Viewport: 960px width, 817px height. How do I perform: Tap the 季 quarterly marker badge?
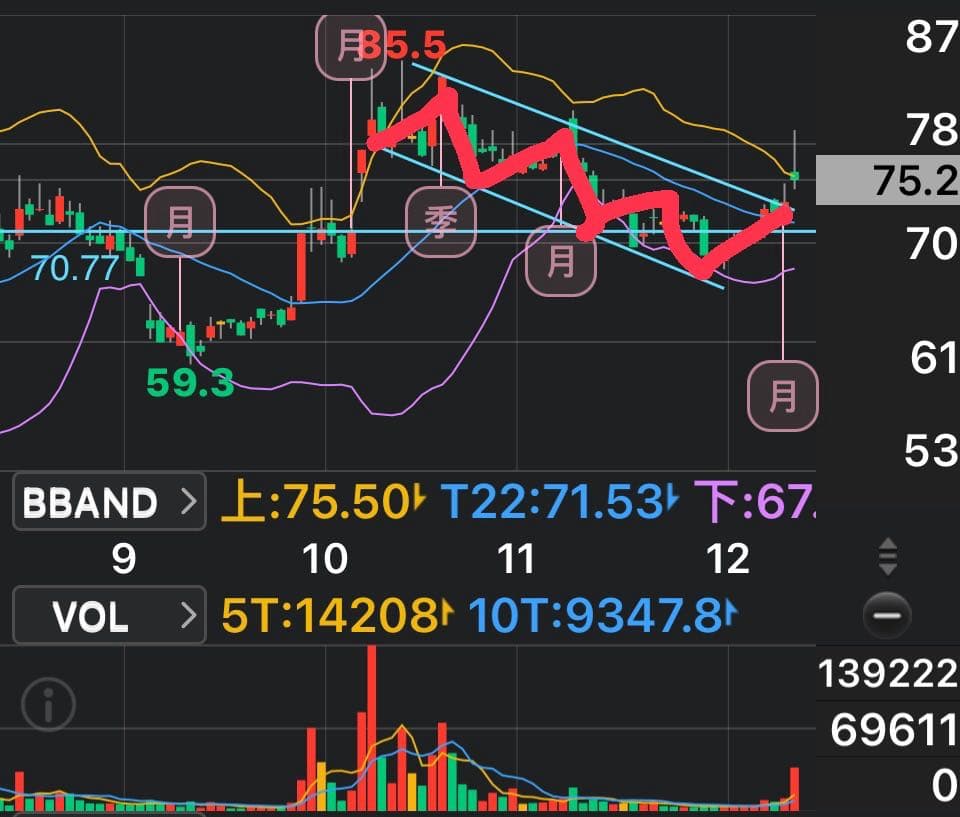[441, 222]
